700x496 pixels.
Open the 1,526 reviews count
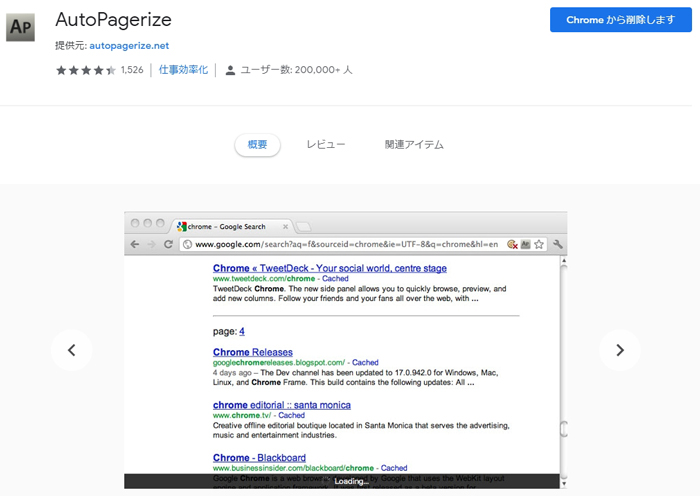coord(132,70)
